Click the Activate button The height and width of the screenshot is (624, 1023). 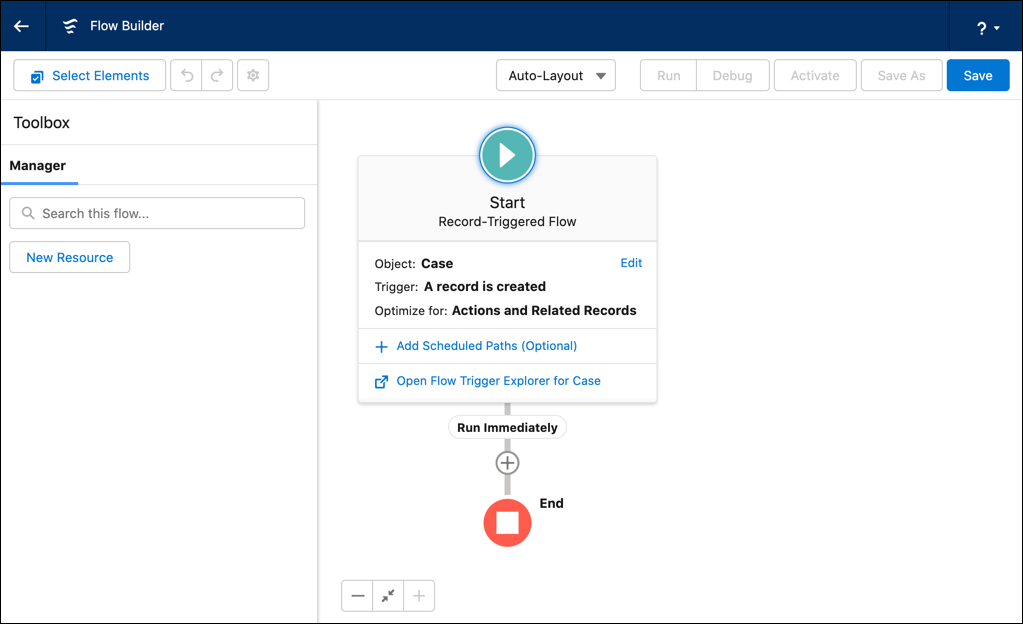[815, 76]
